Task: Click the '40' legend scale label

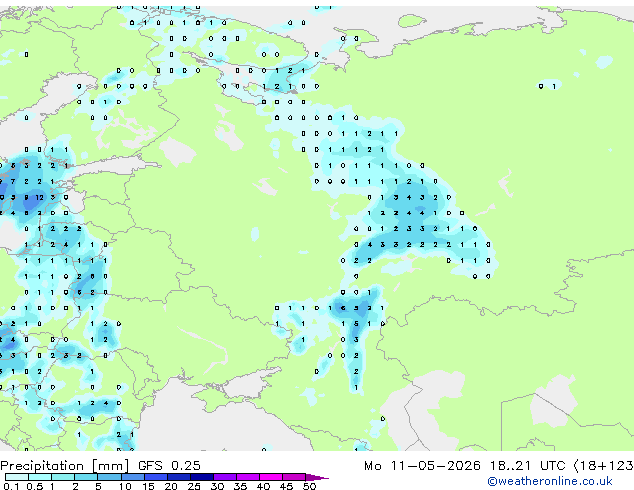Action: 263,486
